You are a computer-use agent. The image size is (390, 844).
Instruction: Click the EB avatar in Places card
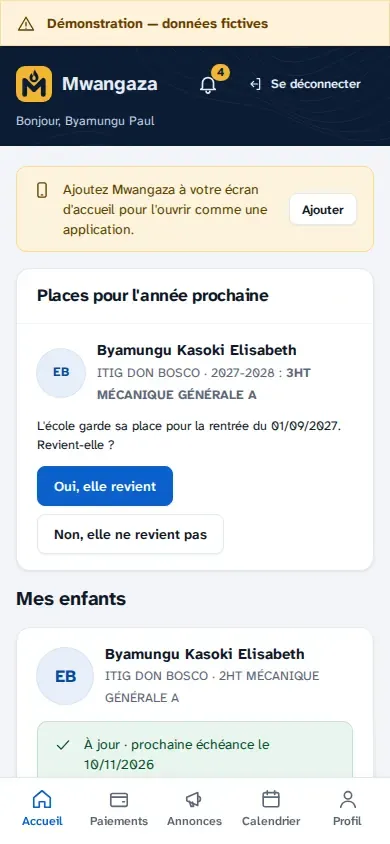pos(61,372)
